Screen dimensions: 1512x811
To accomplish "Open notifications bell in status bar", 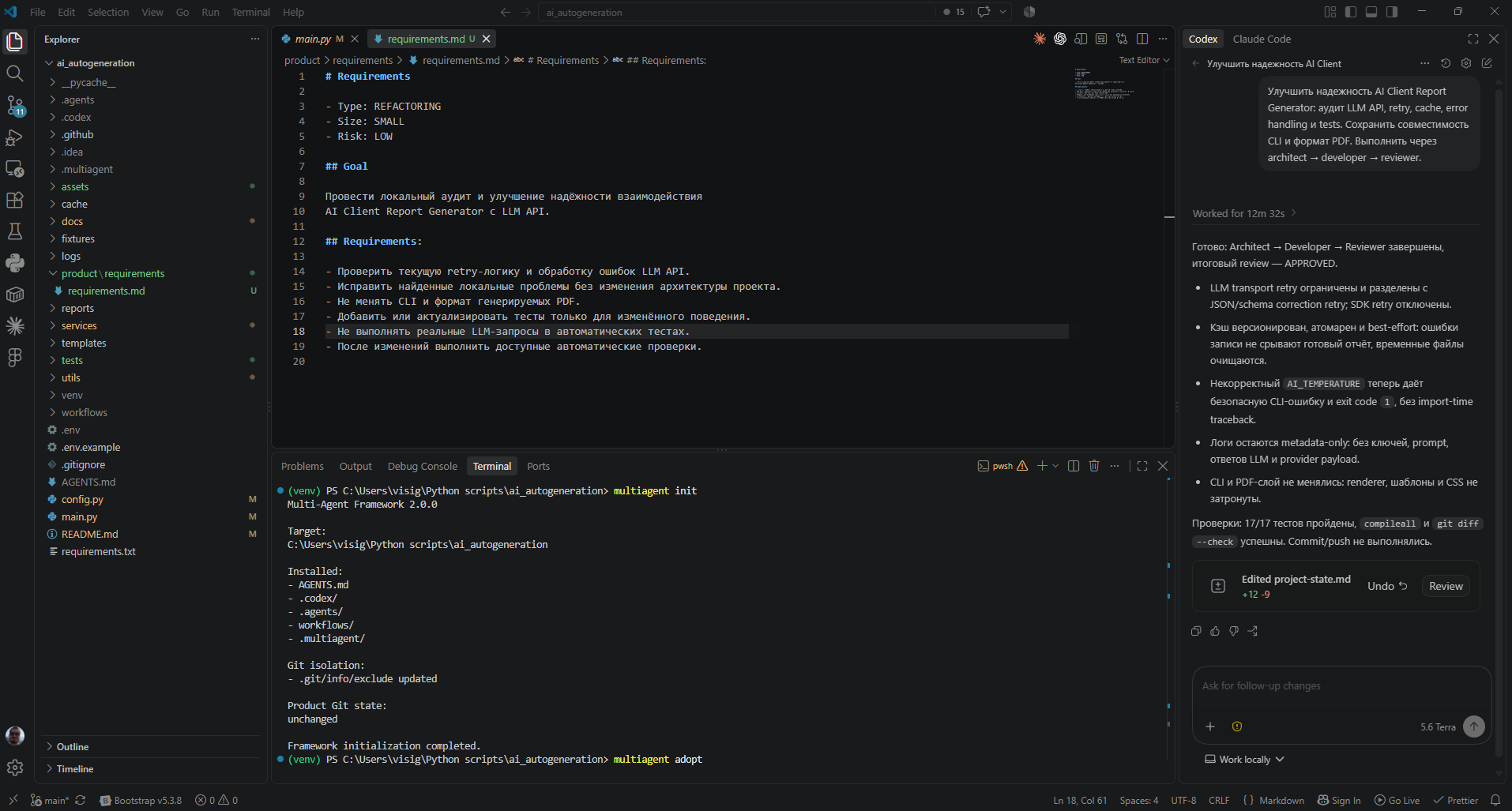I will (1495, 800).
